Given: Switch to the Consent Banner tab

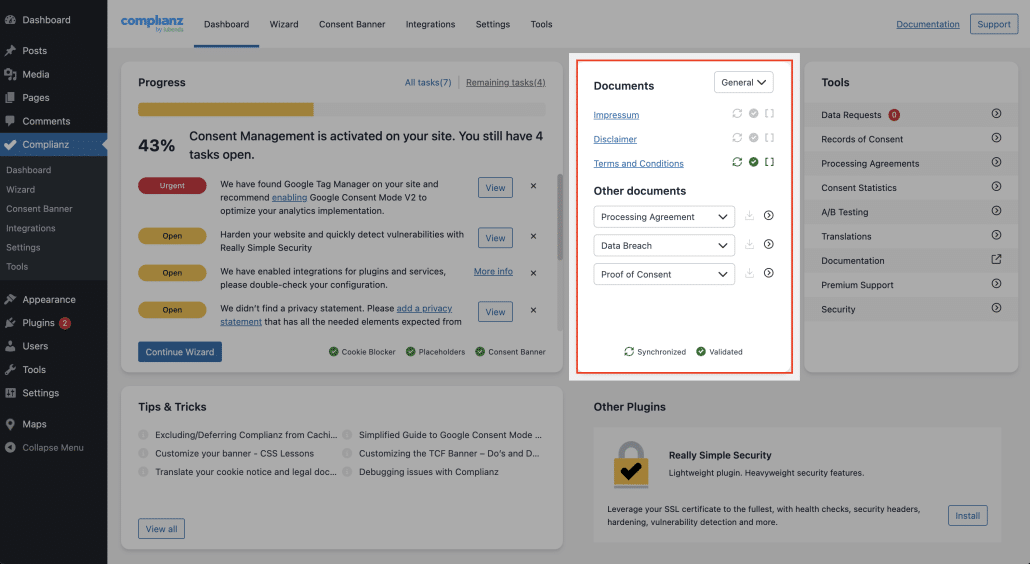Looking at the screenshot, I should (352, 24).
